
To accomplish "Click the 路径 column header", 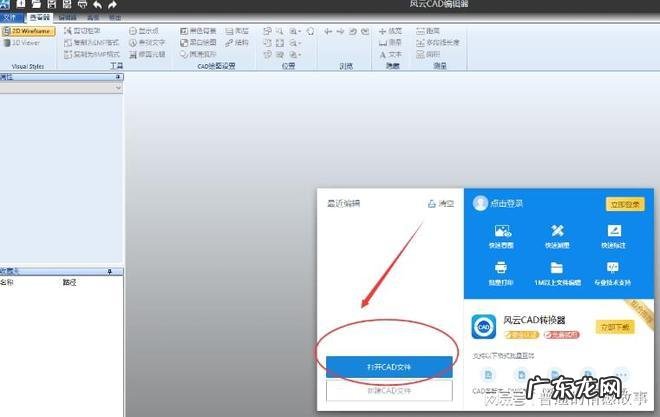I will pyautogui.click(x=69, y=282).
